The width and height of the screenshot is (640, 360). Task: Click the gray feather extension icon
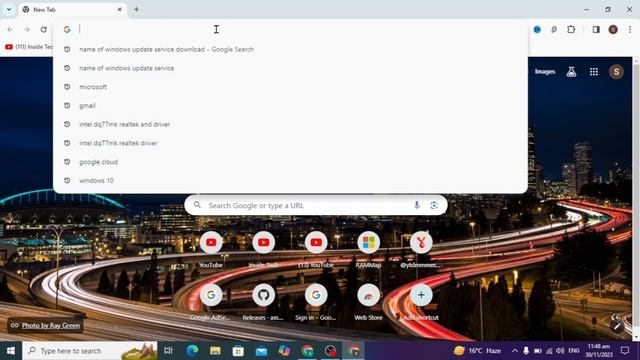click(554, 29)
